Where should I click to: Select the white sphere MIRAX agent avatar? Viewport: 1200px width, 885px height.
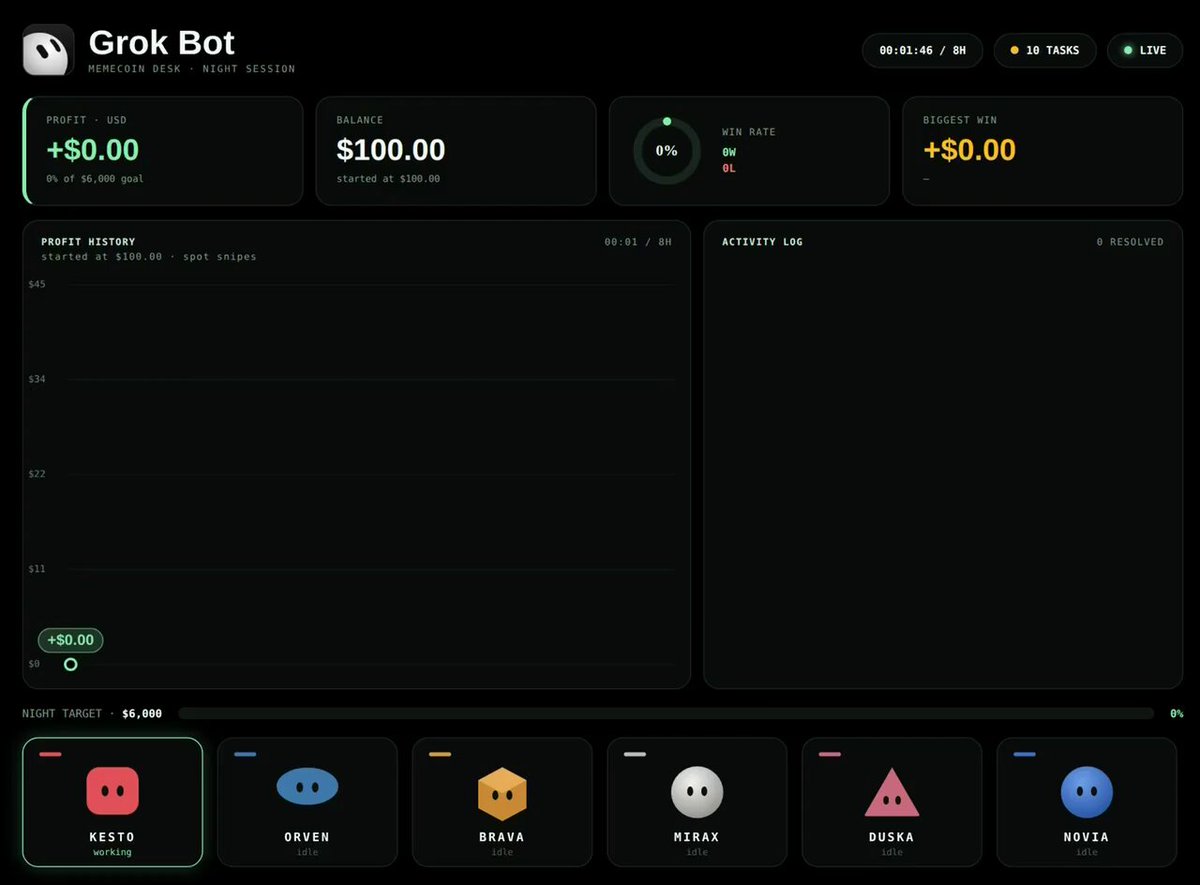tap(697, 792)
